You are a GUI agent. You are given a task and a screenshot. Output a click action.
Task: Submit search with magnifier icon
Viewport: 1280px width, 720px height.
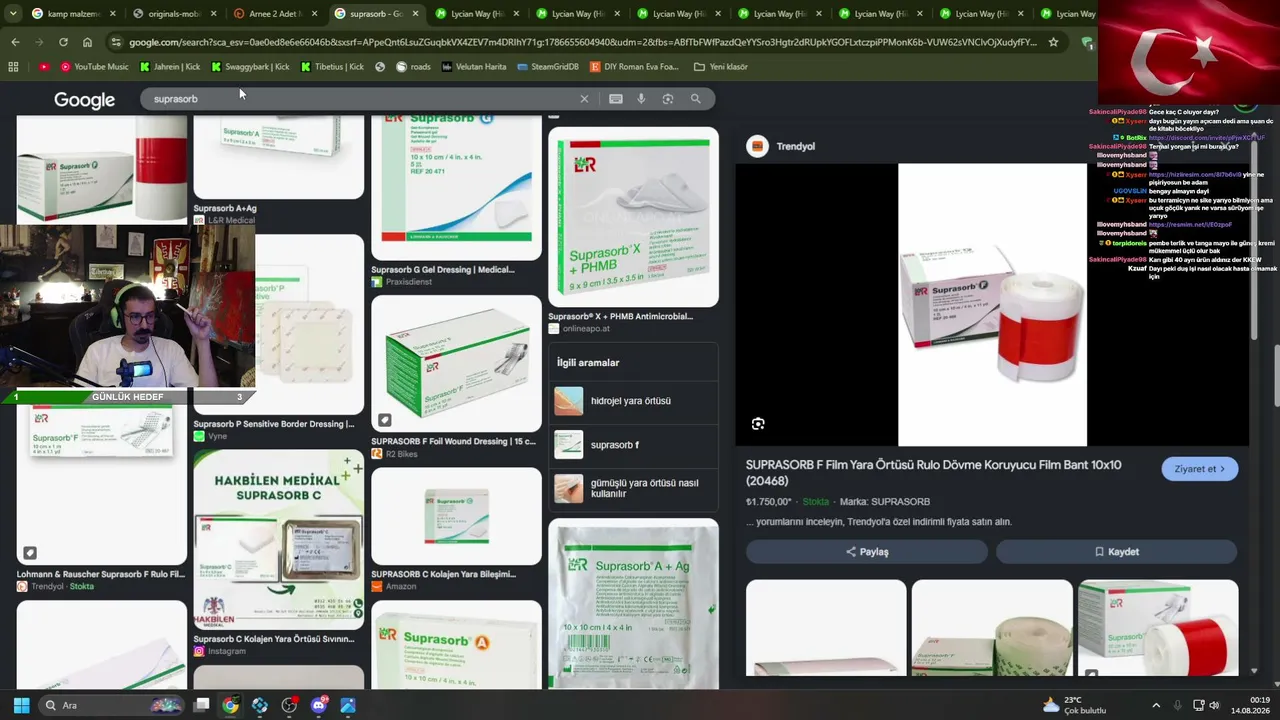point(696,99)
